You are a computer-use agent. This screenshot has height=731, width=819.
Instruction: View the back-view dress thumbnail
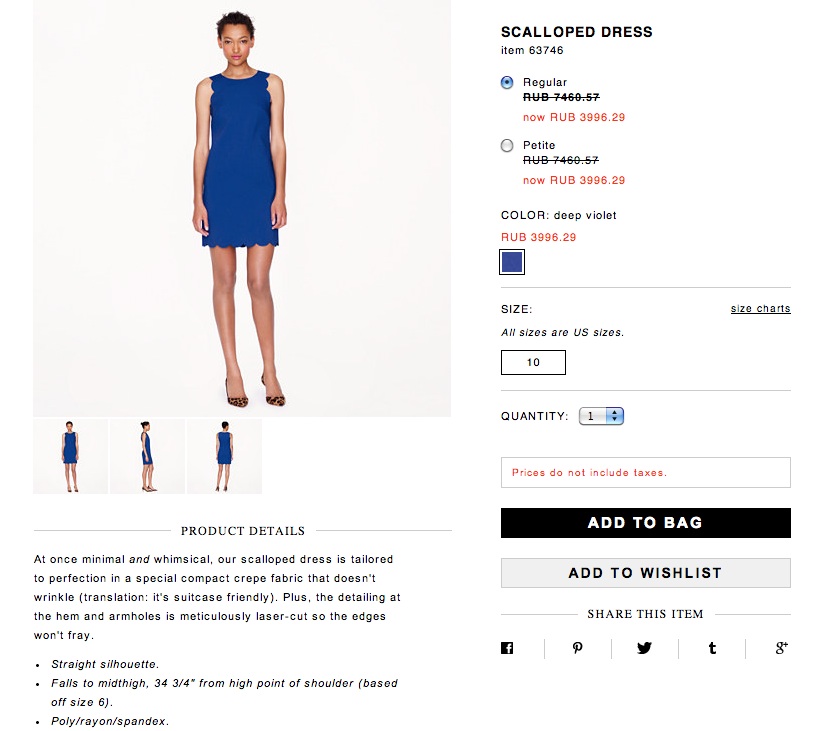225,456
